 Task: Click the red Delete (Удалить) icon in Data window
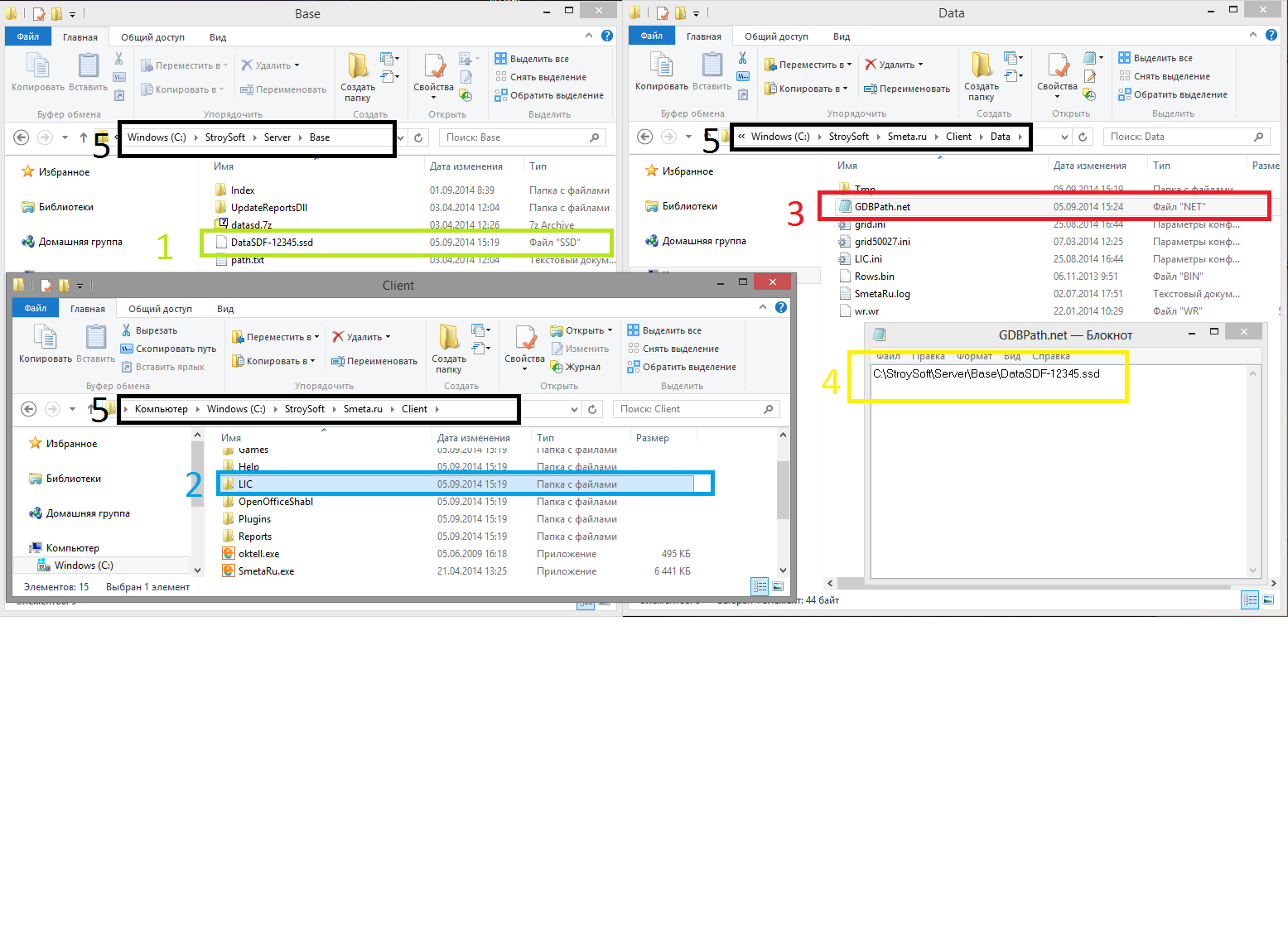pyautogui.click(x=870, y=65)
